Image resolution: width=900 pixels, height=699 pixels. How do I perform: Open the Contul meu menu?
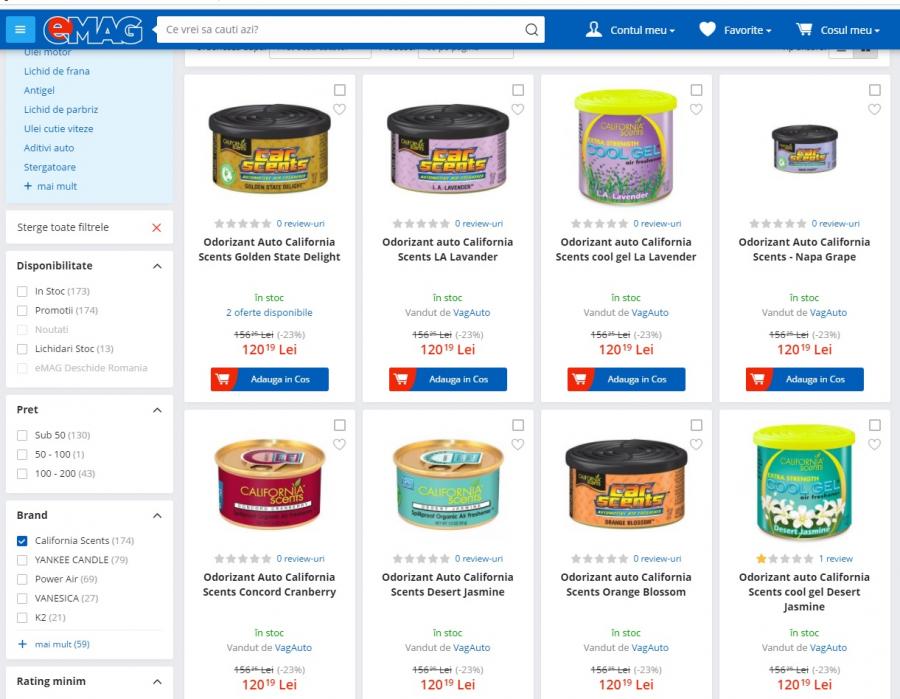(x=630, y=30)
